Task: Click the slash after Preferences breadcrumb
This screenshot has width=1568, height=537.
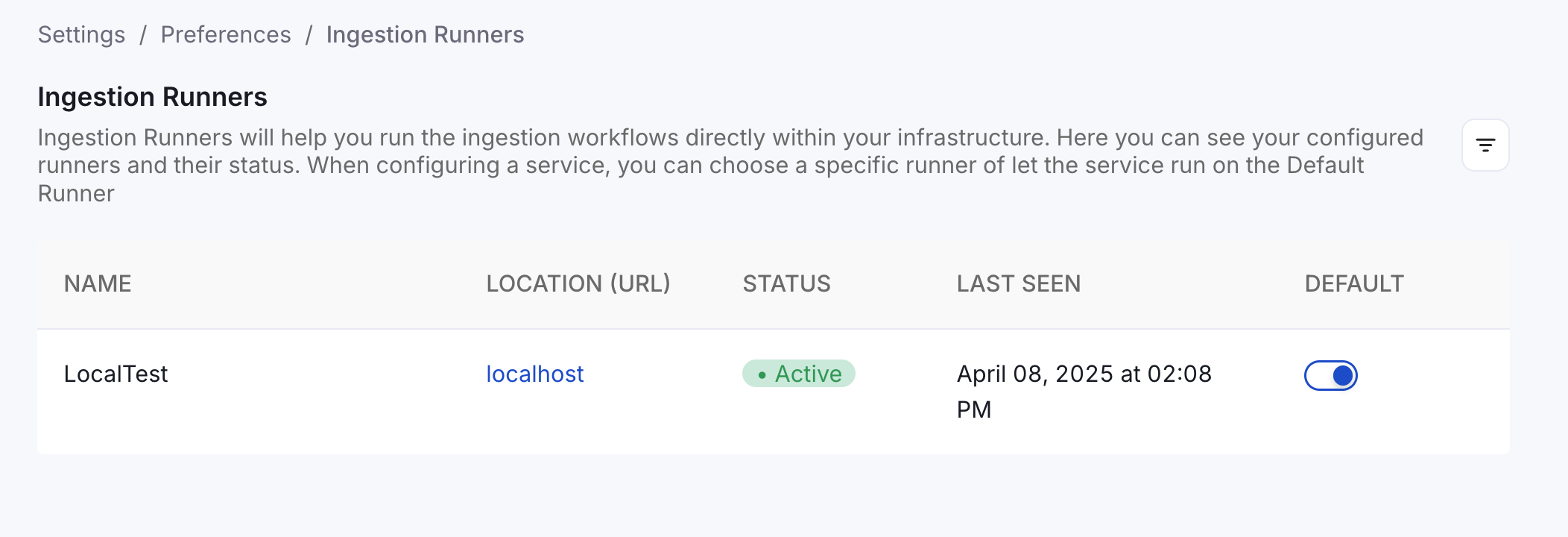Action: point(309,35)
